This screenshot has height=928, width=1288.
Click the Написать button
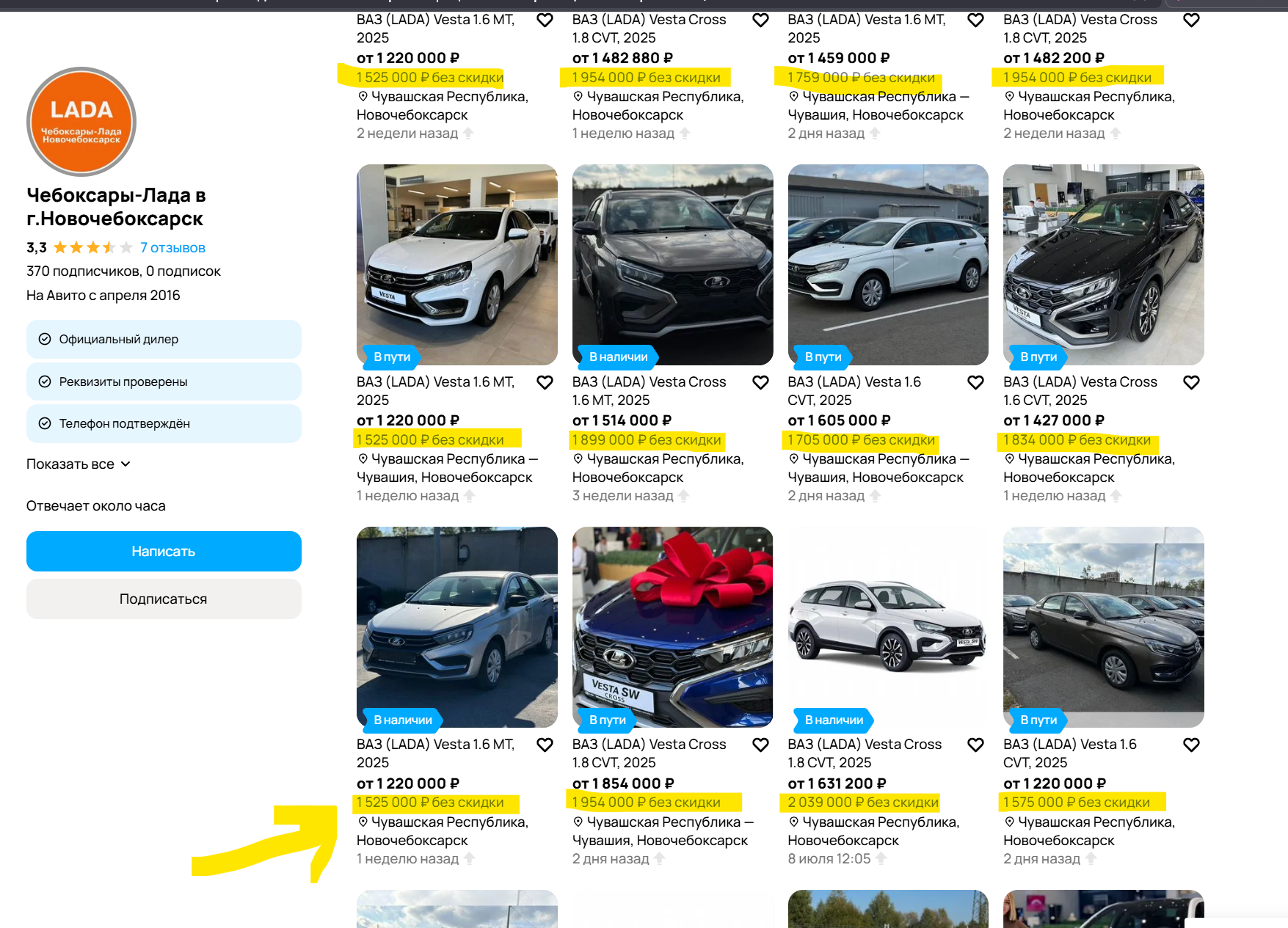point(164,551)
